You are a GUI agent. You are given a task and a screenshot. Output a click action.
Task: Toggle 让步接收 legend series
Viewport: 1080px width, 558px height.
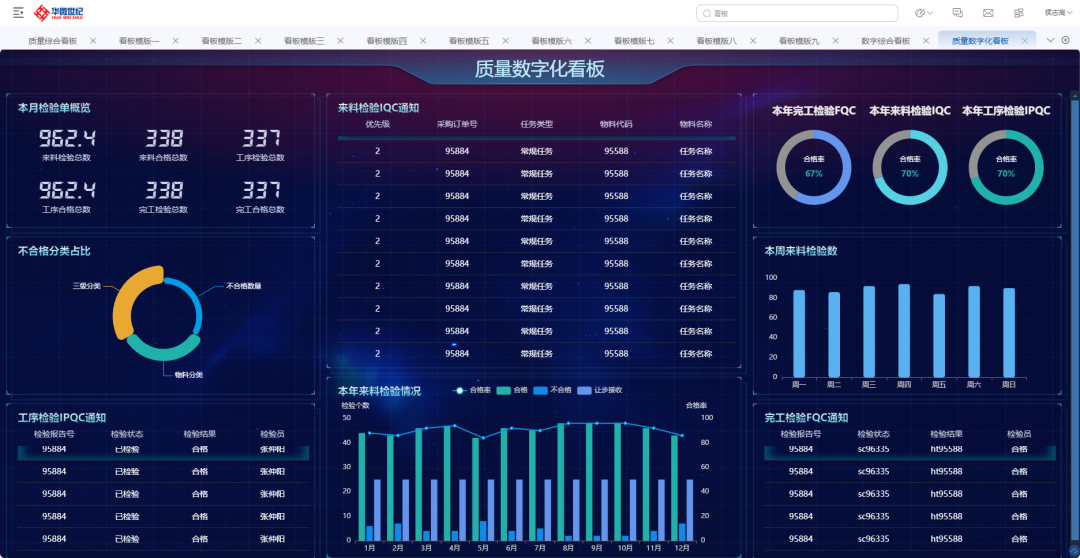click(x=599, y=390)
